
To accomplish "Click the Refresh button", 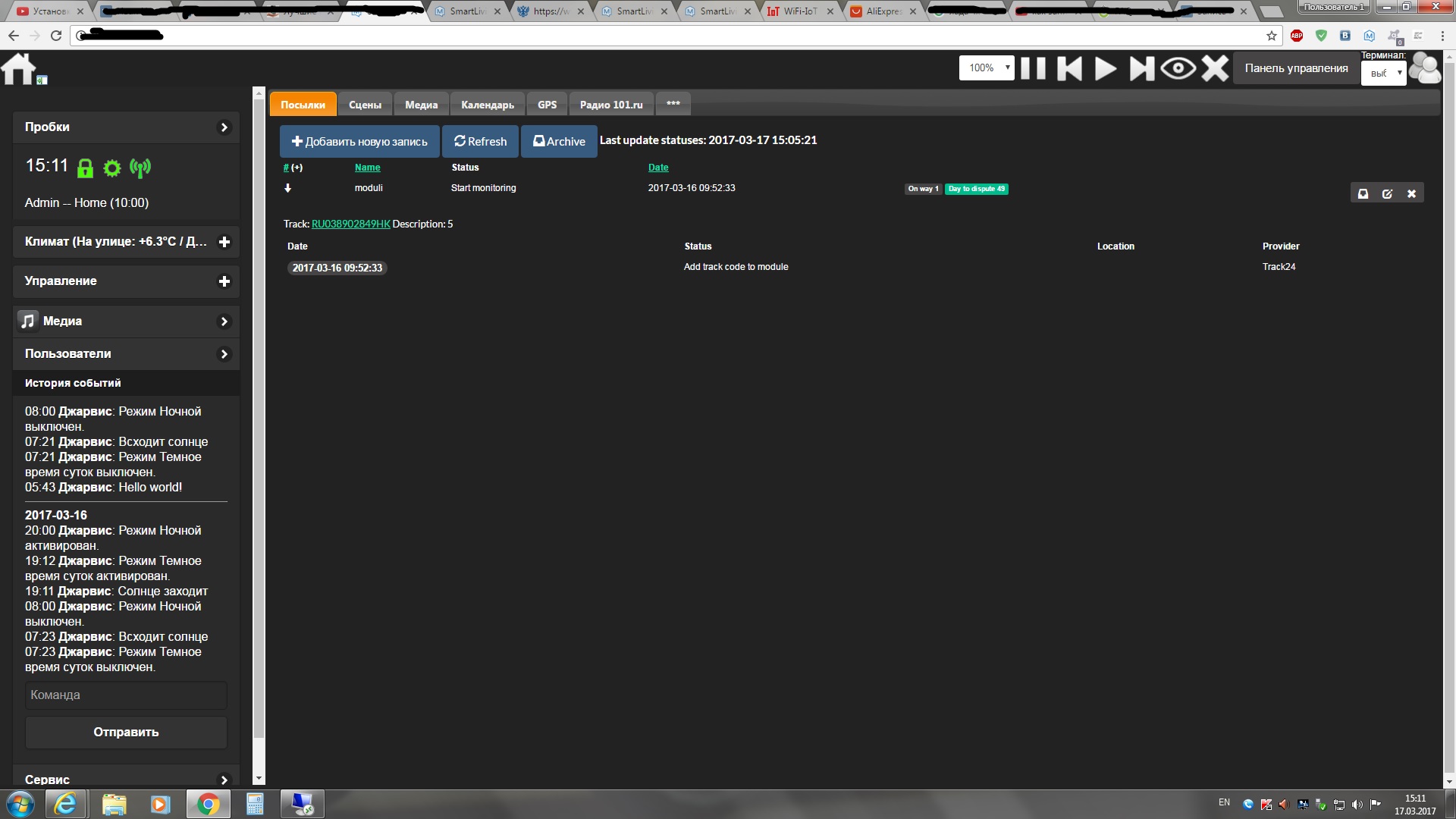I will click(480, 142).
